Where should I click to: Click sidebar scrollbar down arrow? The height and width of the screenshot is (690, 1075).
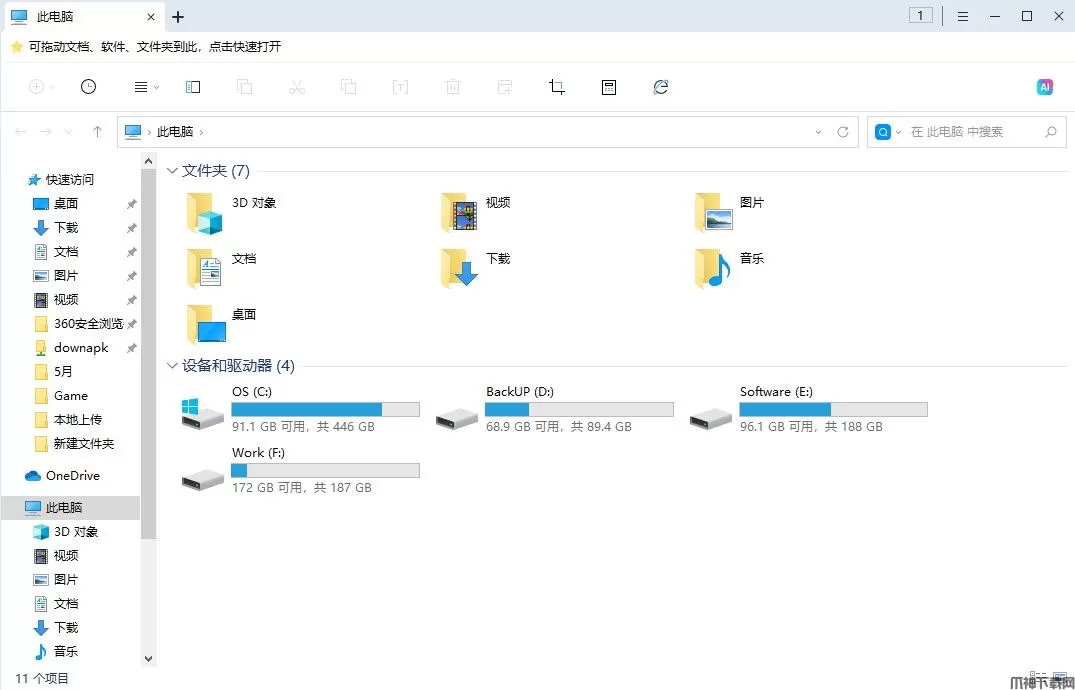pyautogui.click(x=148, y=658)
